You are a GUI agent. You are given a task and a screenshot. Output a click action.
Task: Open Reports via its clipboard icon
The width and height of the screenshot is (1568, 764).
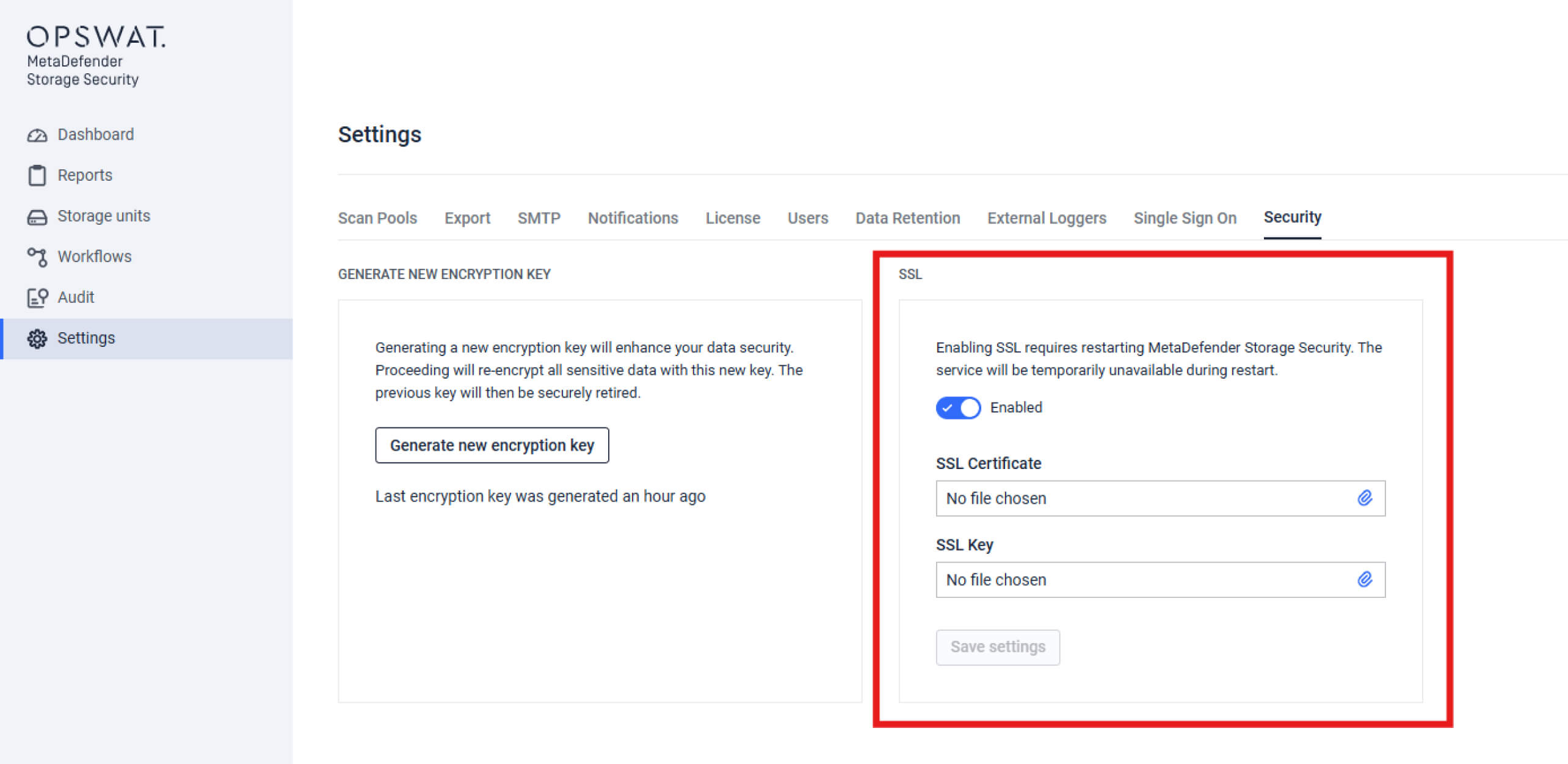37,175
